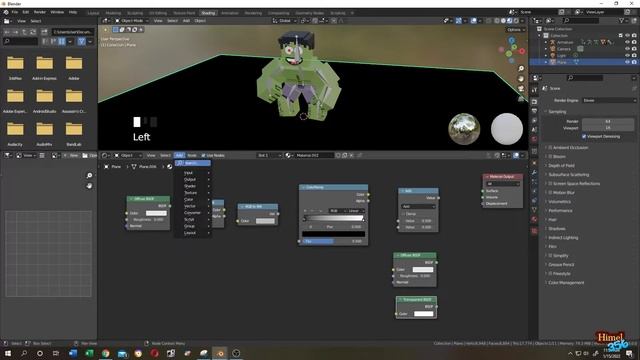The height and width of the screenshot is (360, 640).
Task: Choose Output submenu in Add menu
Action: (x=193, y=179)
